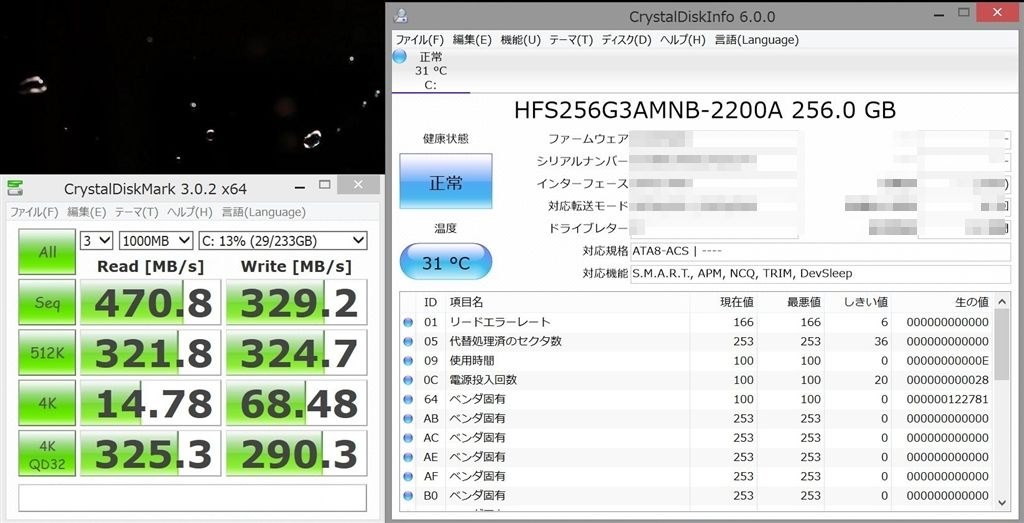Screen dimensions: 1024x523
Task: Click status dot for ID 64 row
Action: tap(408, 399)
